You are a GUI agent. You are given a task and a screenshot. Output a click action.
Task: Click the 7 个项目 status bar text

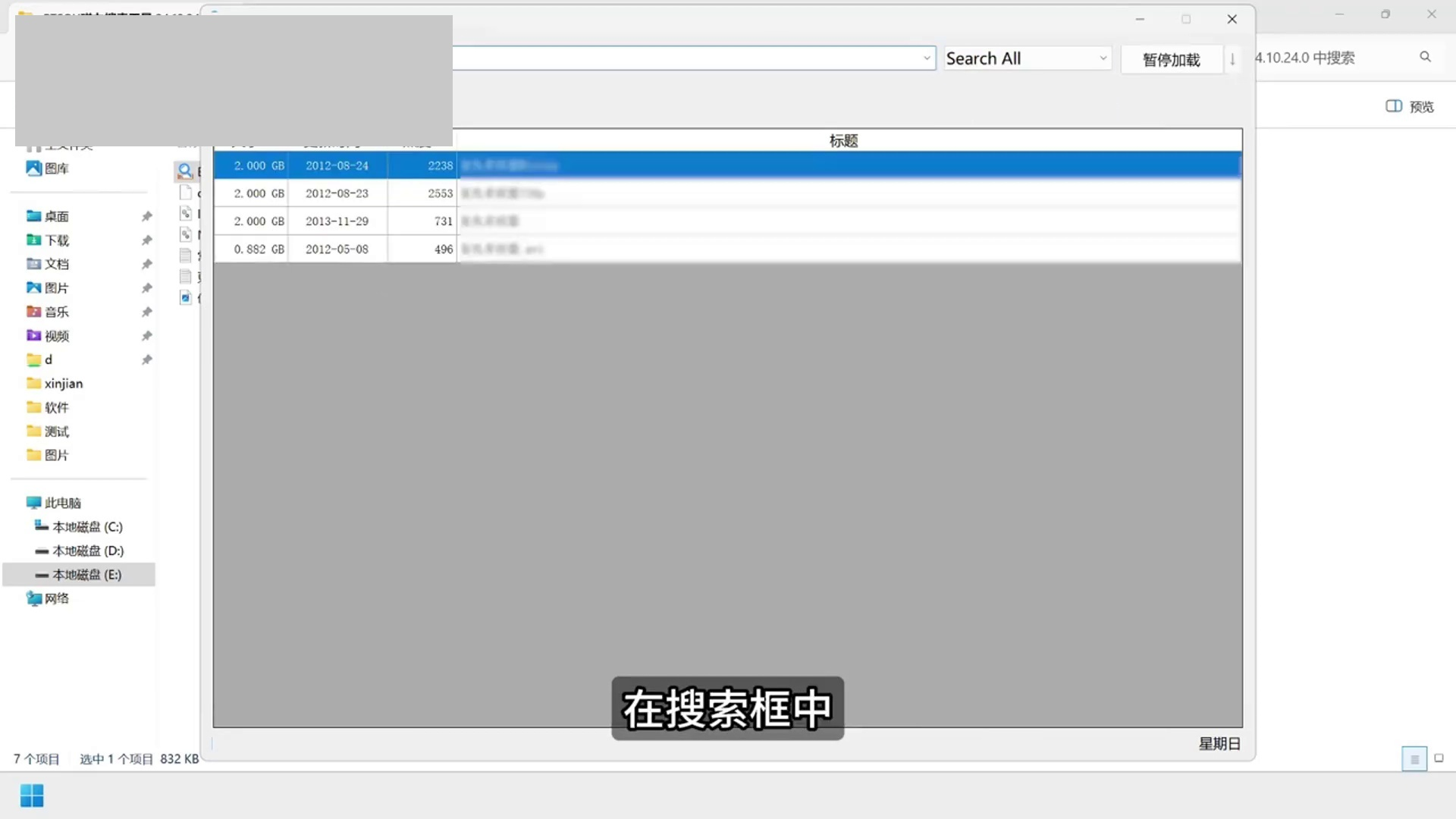tap(36, 759)
